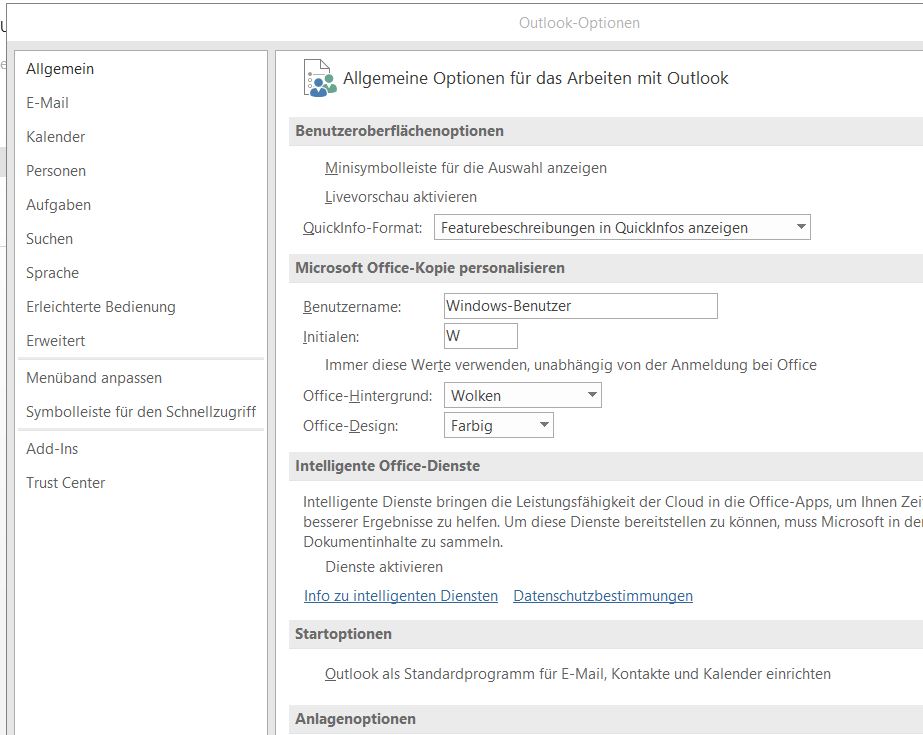Click the QuickInfo-Format: label
The width and height of the screenshot is (923, 735).
pyautogui.click(x=363, y=228)
